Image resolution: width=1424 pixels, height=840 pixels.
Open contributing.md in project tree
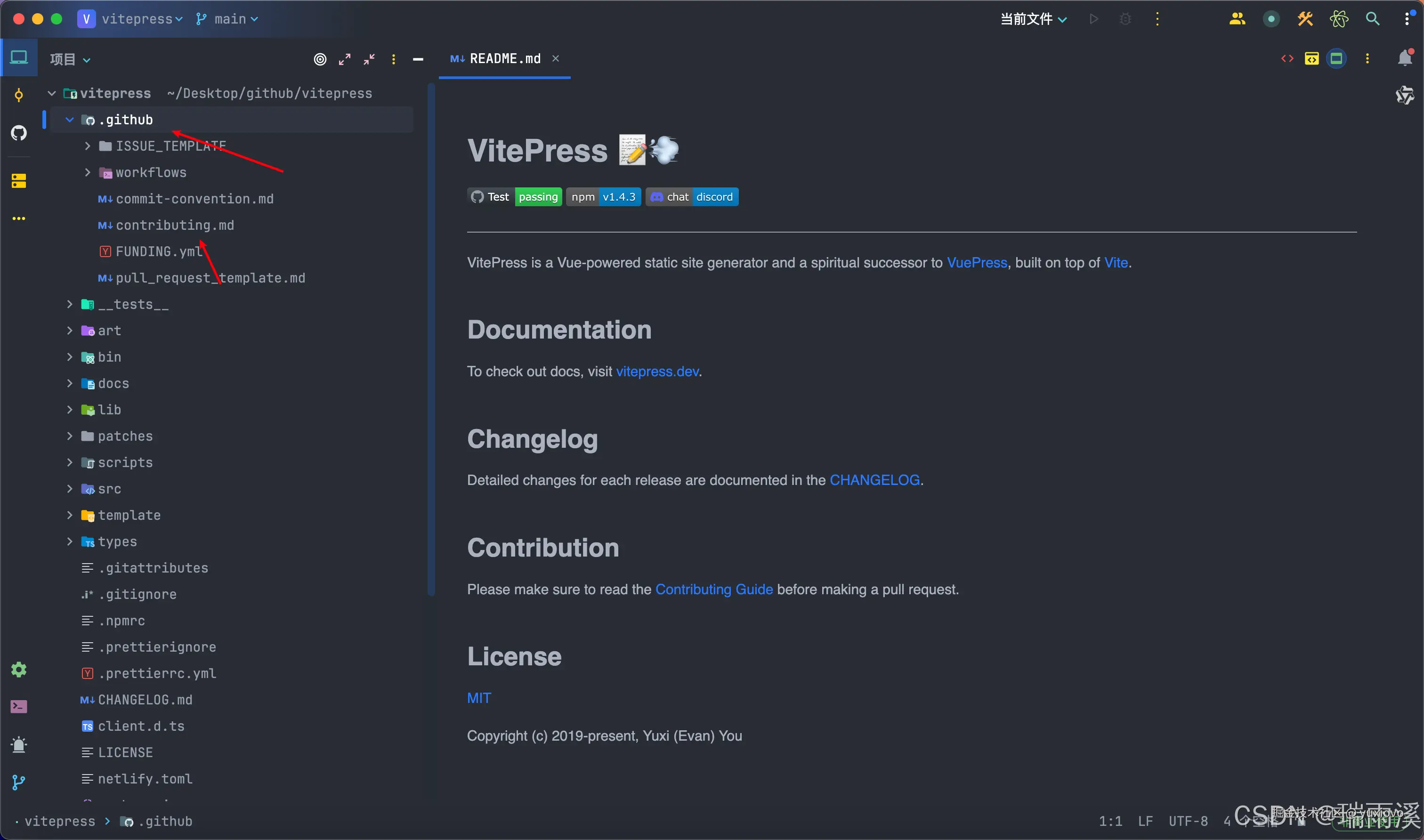click(x=174, y=225)
